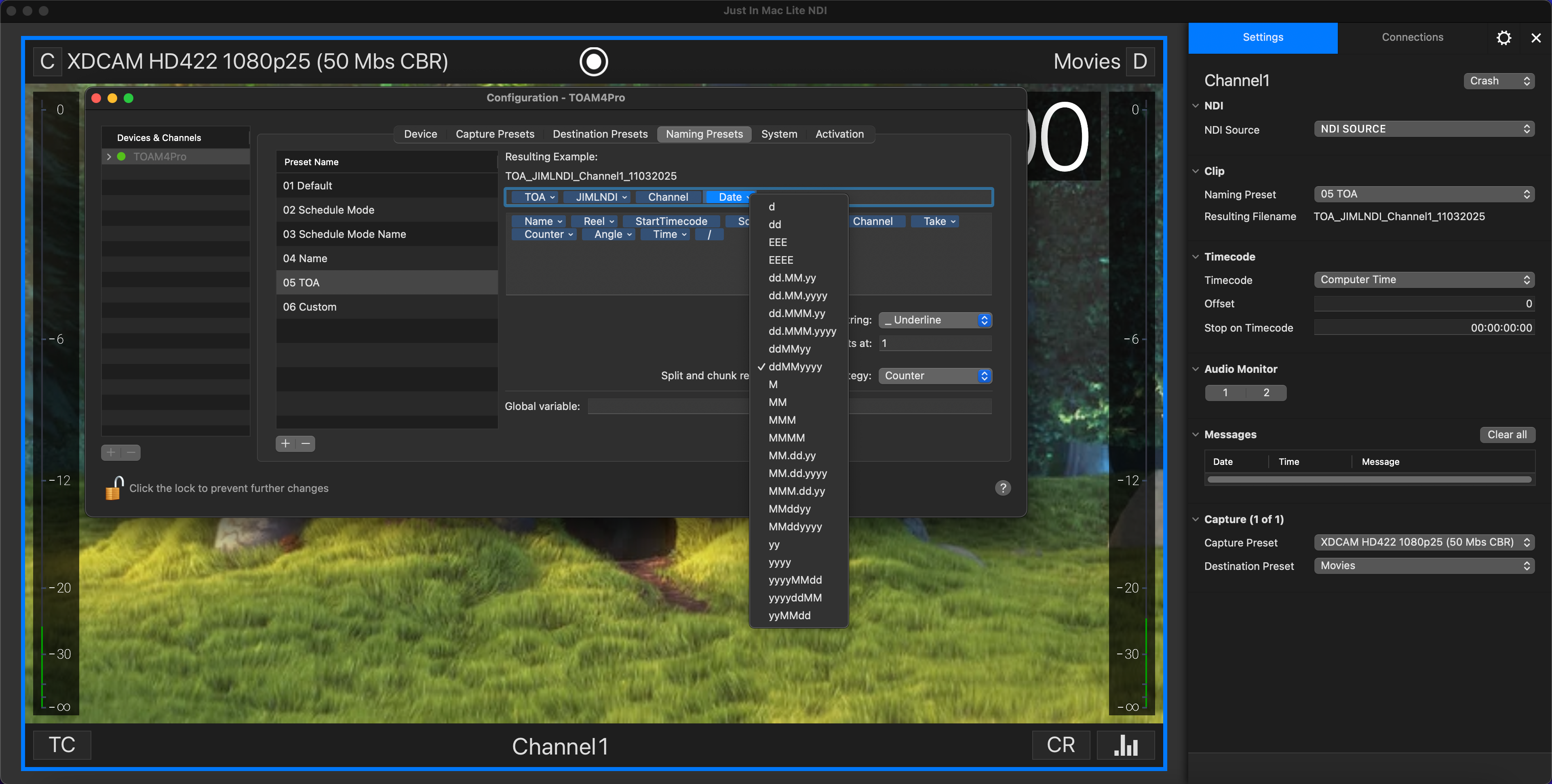
Task: Remove the selected naming preset
Action: click(x=306, y=444)
